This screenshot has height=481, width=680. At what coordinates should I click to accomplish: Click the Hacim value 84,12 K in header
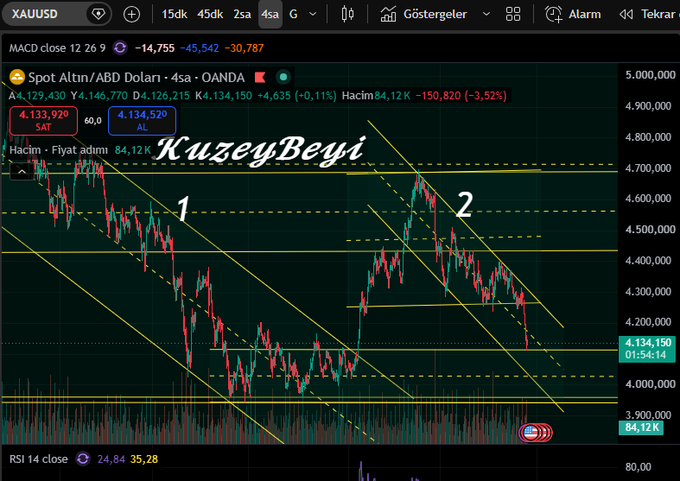point(392,95)
